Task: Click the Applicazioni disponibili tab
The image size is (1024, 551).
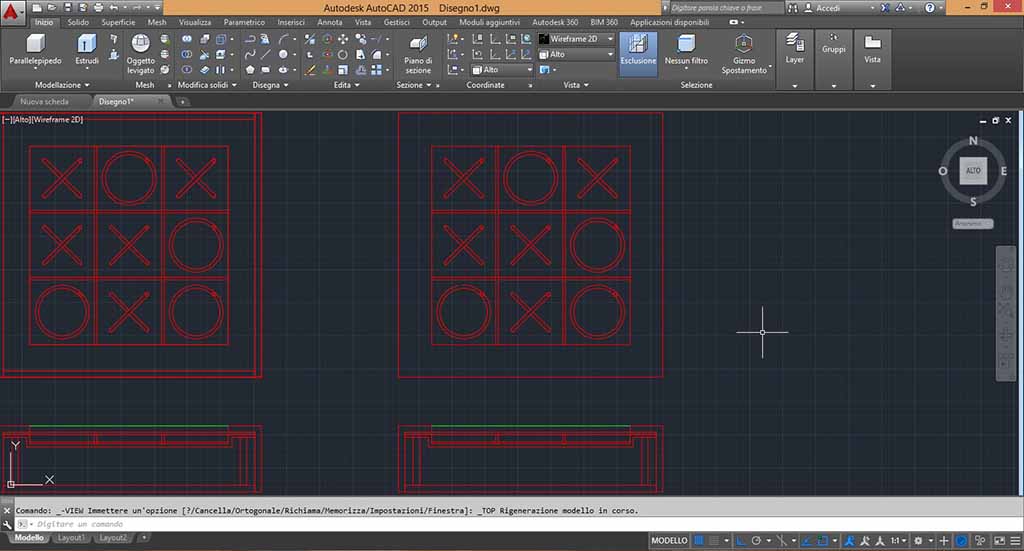Action: [x=669, y=22]
